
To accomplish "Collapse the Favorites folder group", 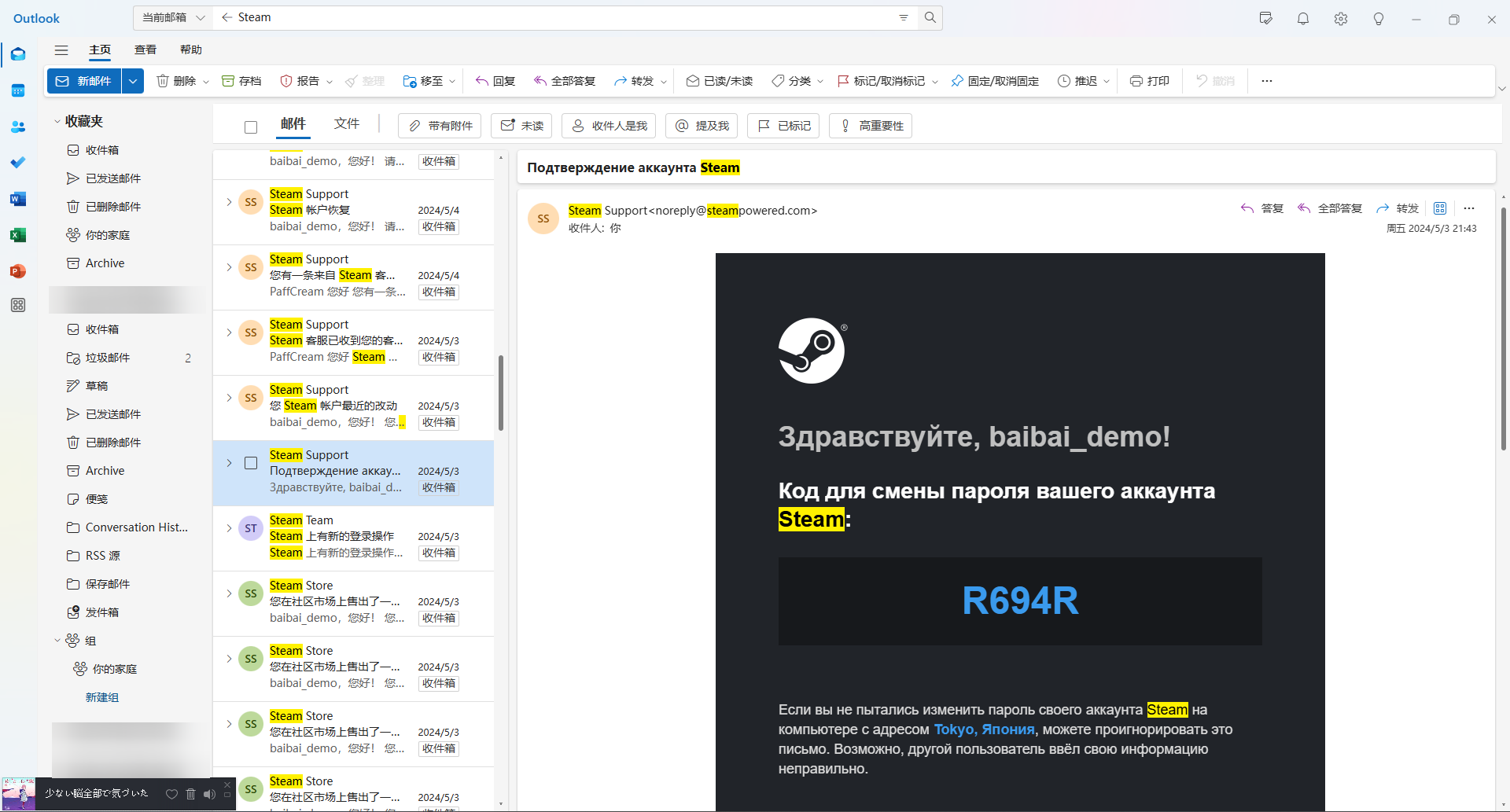I will click(x=57, y=121).
